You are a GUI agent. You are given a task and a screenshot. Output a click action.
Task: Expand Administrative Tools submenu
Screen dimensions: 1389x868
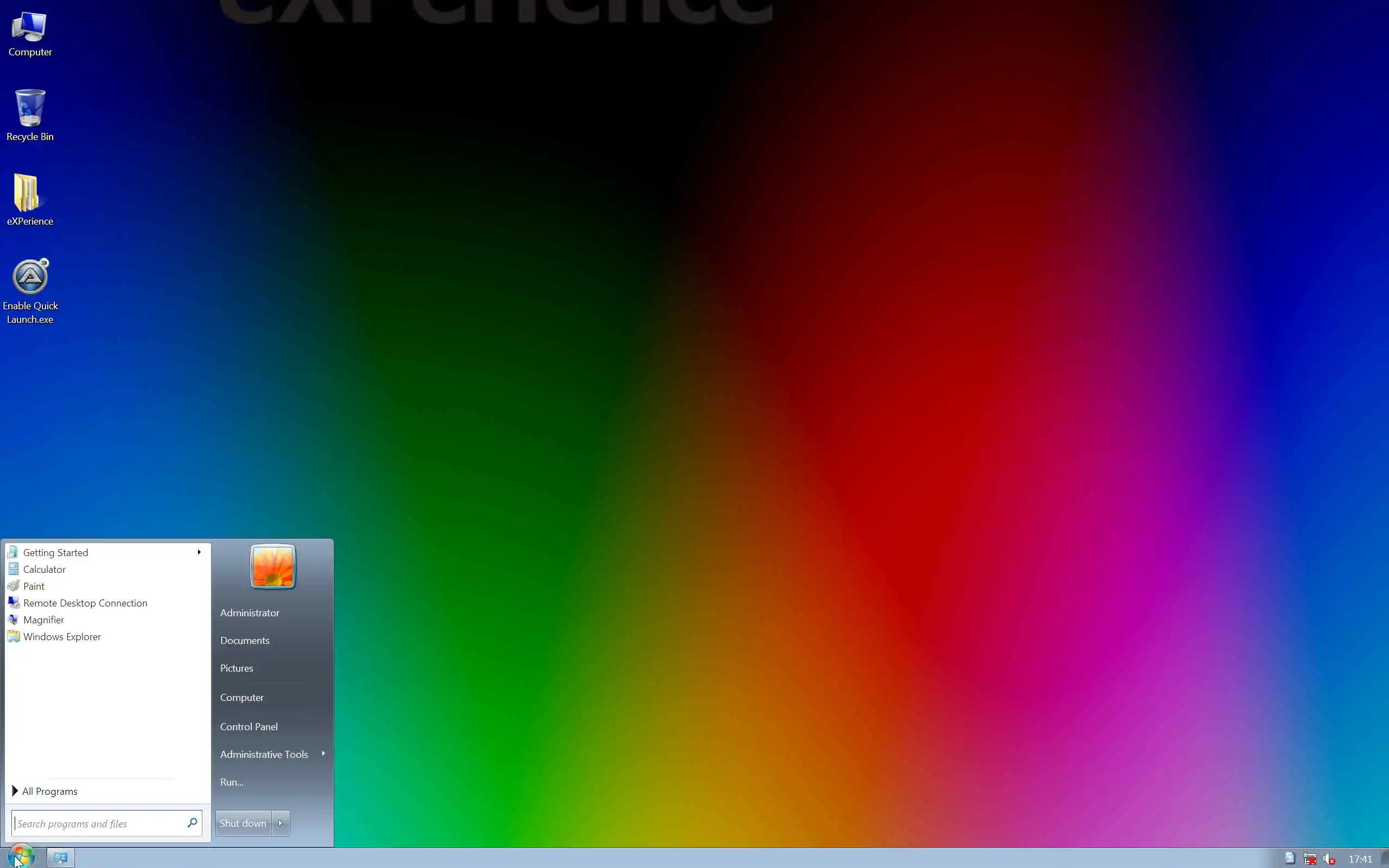(323, 754)
